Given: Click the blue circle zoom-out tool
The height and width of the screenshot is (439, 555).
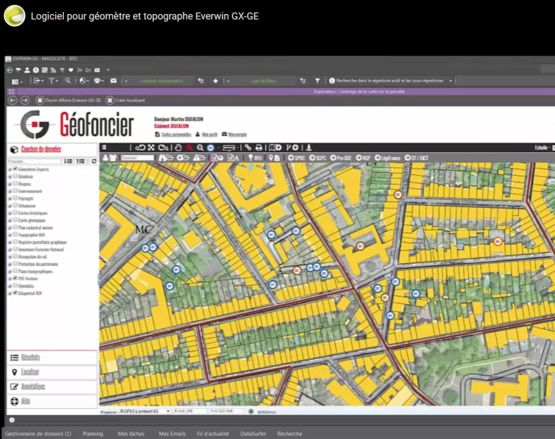Looking at the screenshot, I should 211,147.
